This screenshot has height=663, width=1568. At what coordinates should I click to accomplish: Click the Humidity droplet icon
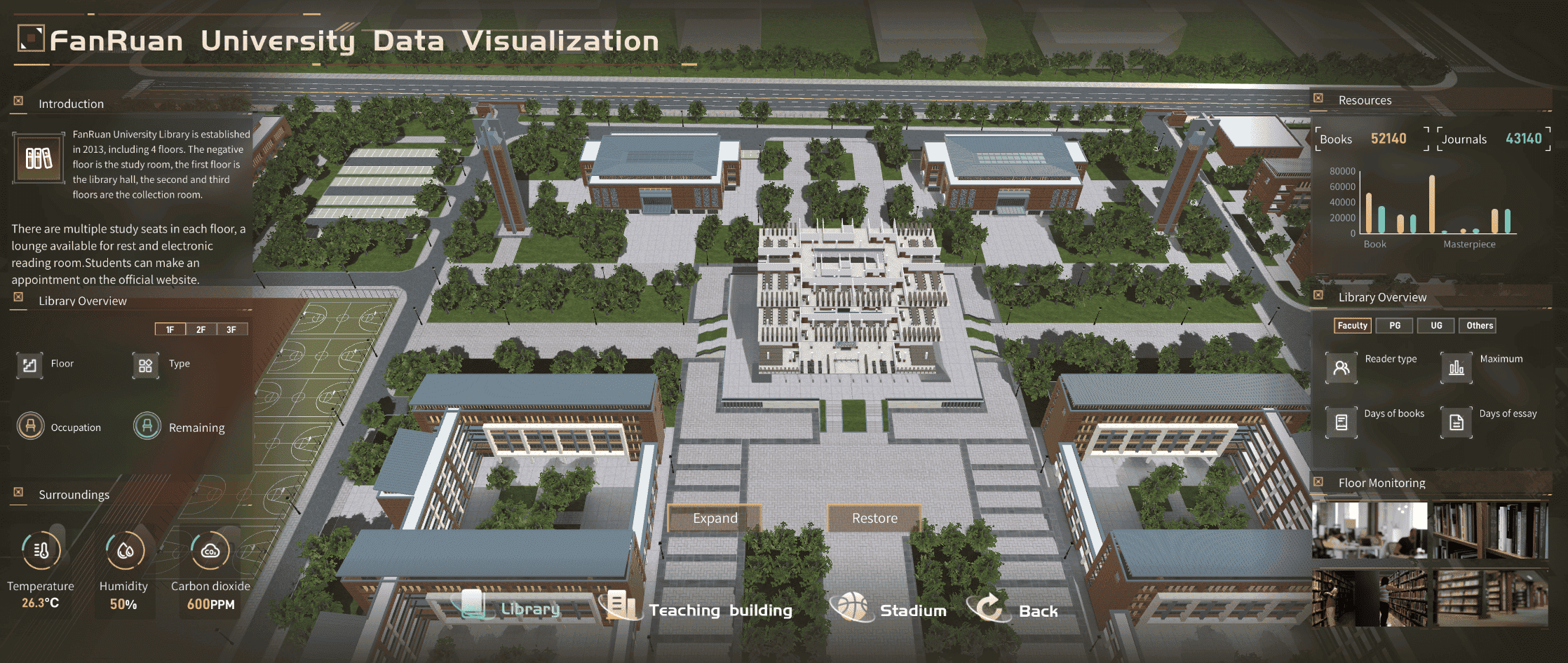(x=125, y=550)
